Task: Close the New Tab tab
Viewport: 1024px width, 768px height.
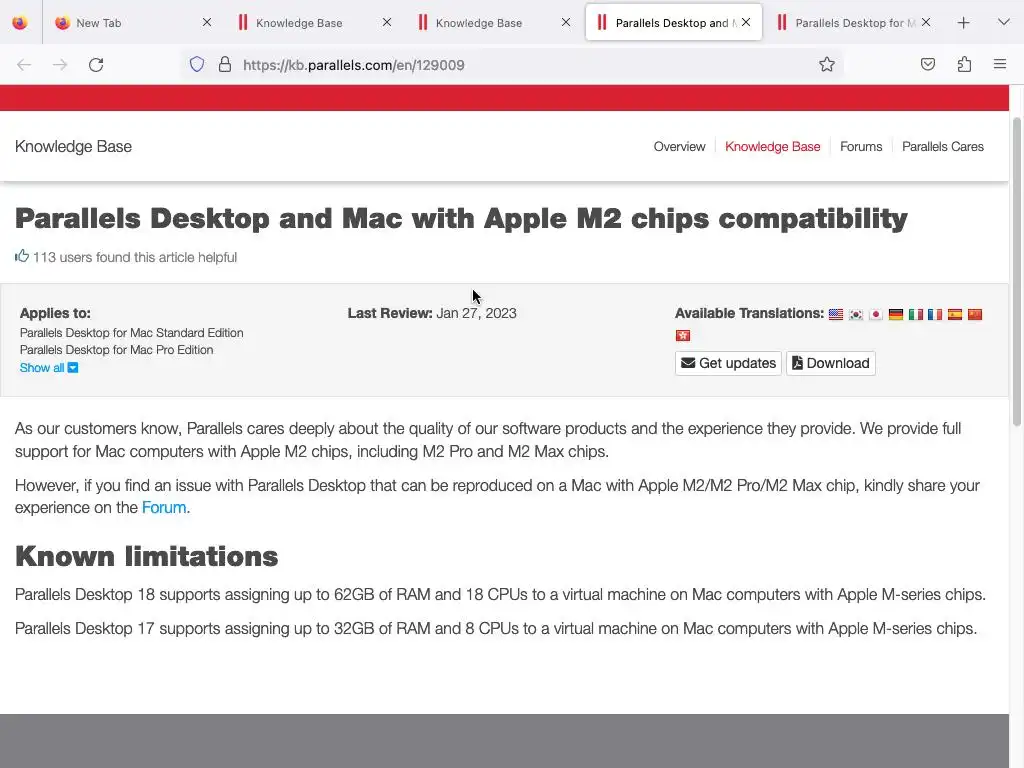Action: tap(207, 22)
